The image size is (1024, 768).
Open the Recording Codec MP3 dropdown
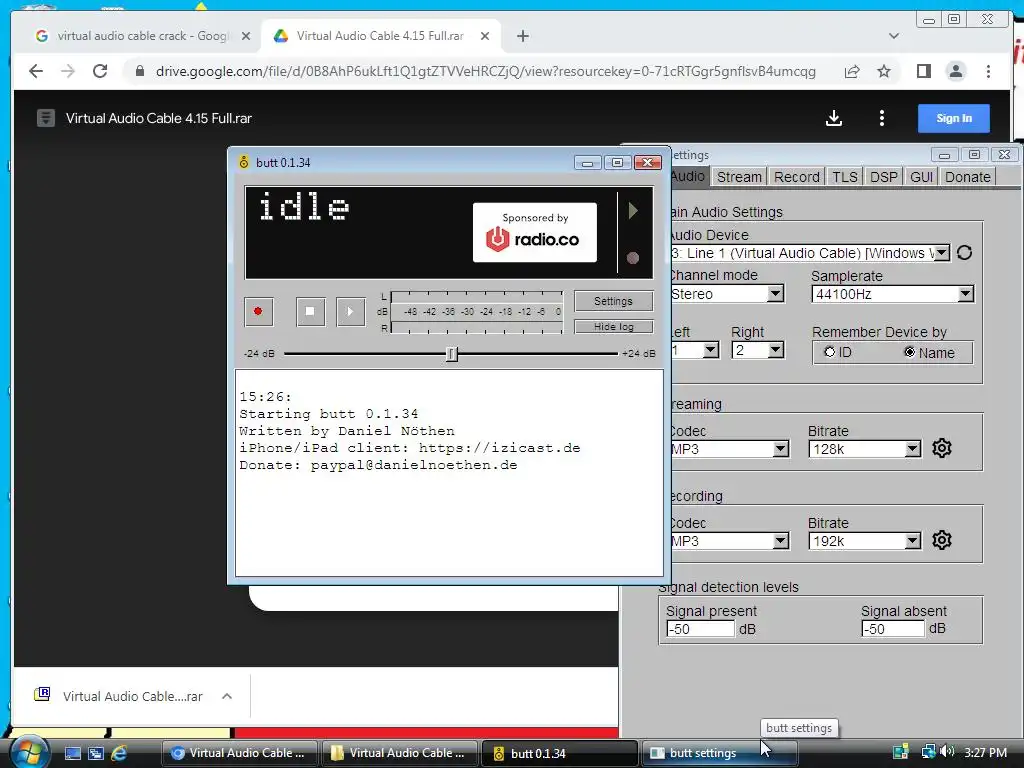point(780,541)
